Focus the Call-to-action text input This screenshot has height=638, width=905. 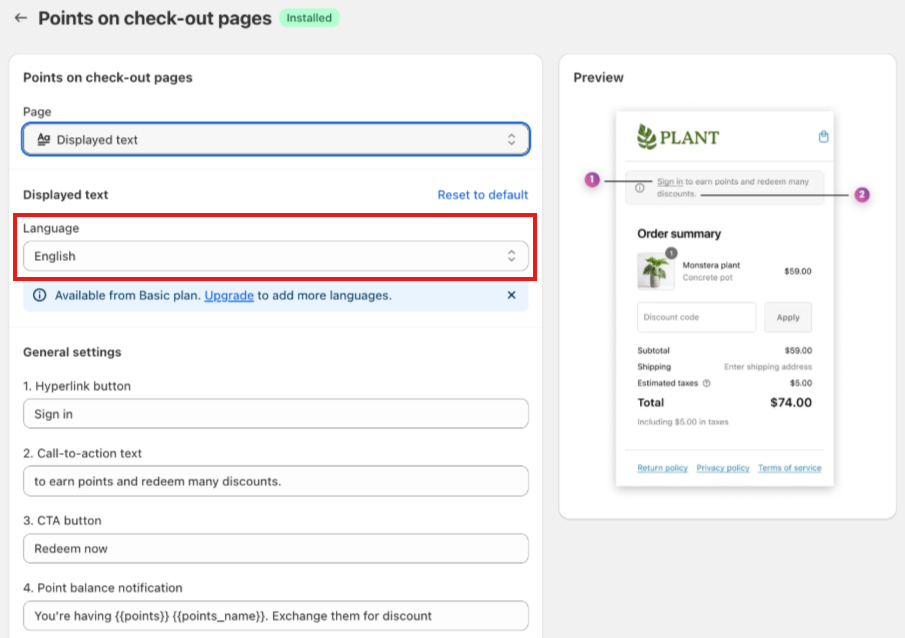[276, 481]
